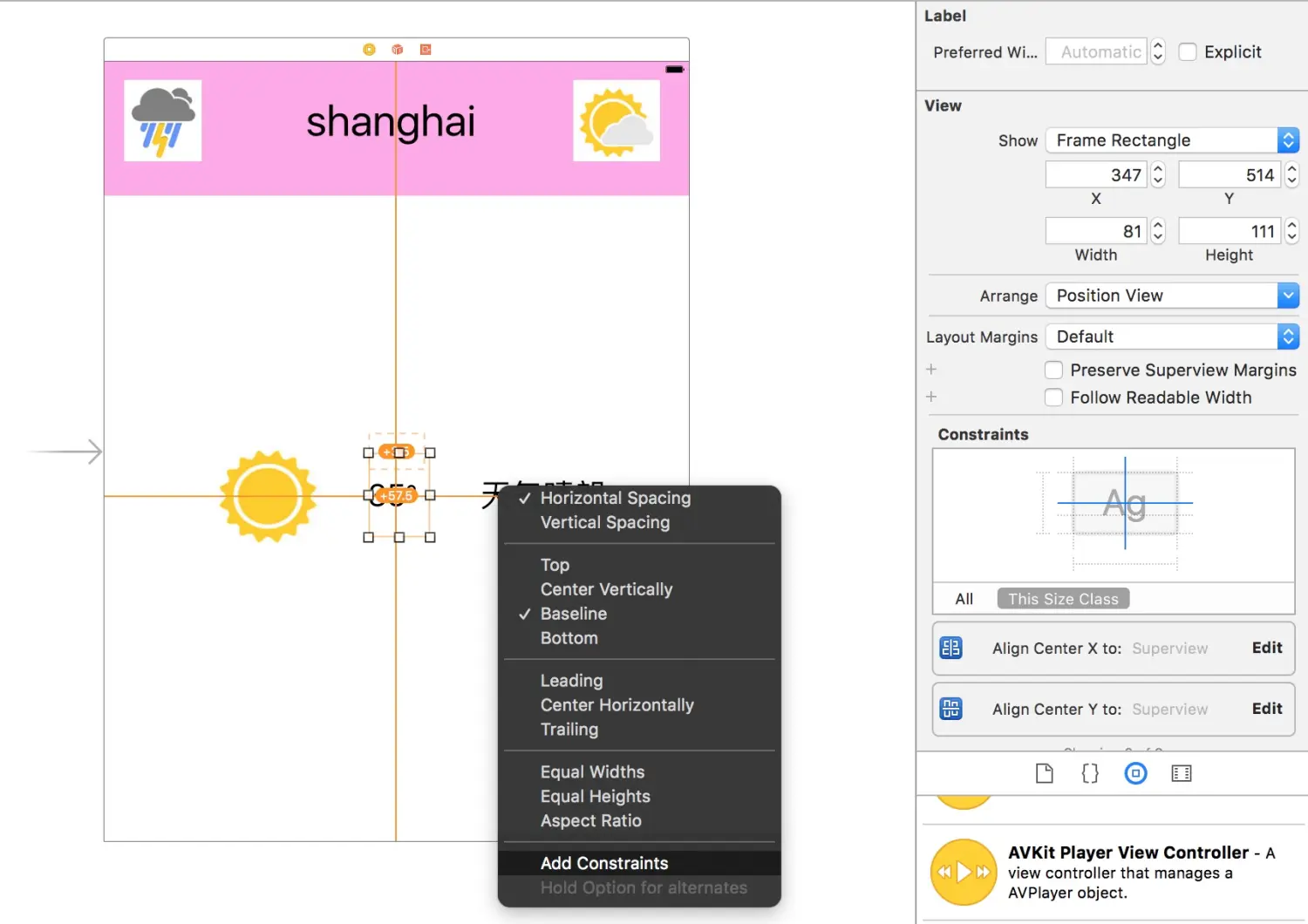Screen dimensions: 1308x924
Task: Open the Layout Margins Default dropdown
Action: tap(1172, 336)
